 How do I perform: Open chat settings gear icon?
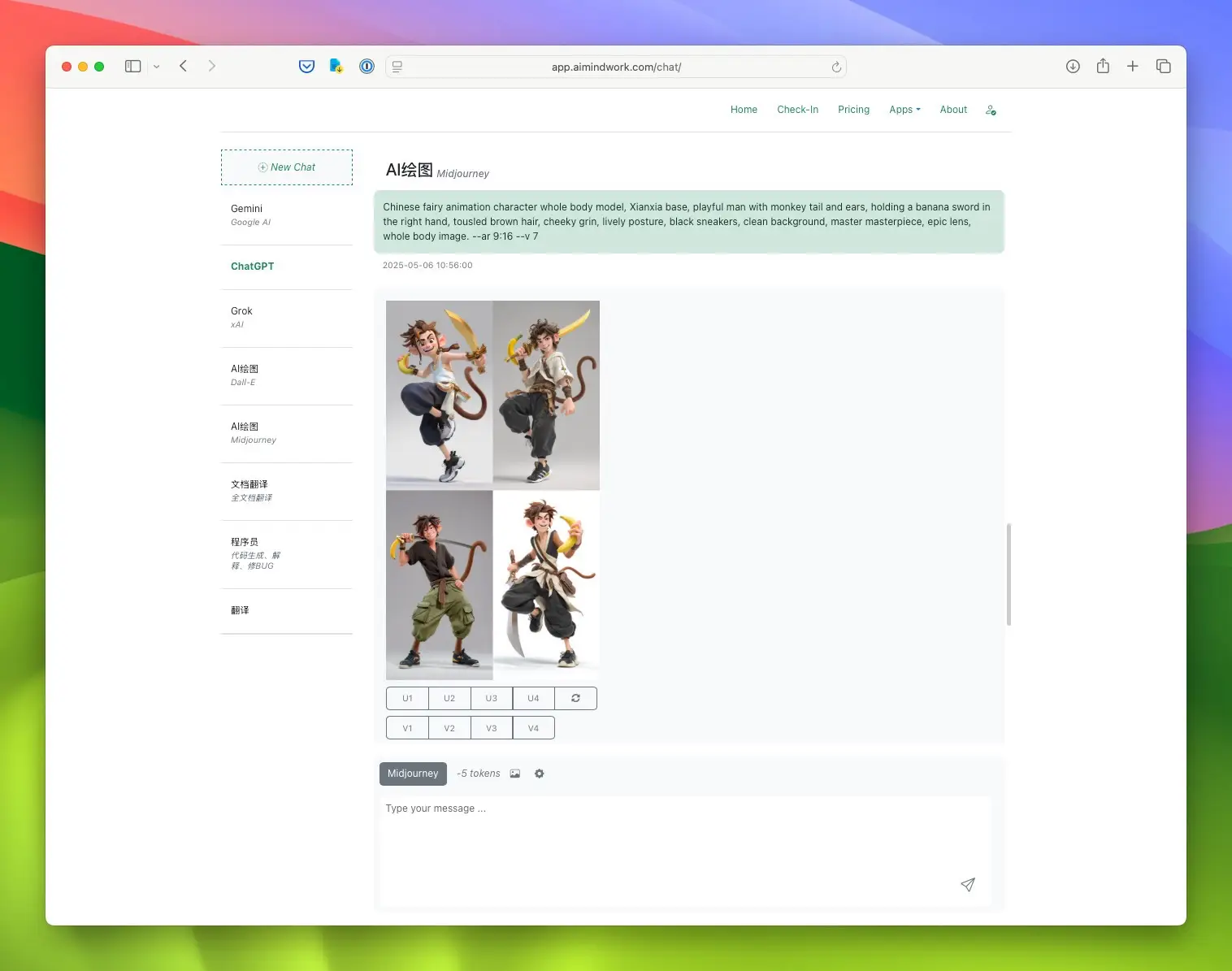click(x=539, y=774)
